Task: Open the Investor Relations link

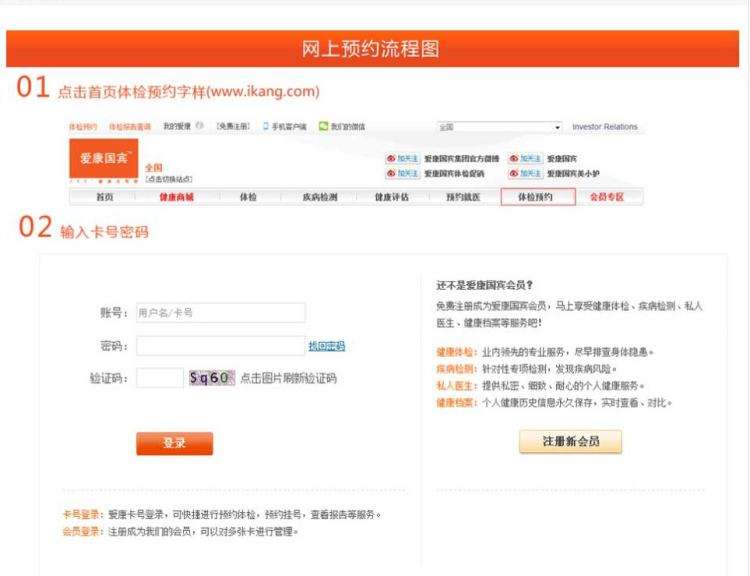Action: point(604,127)
